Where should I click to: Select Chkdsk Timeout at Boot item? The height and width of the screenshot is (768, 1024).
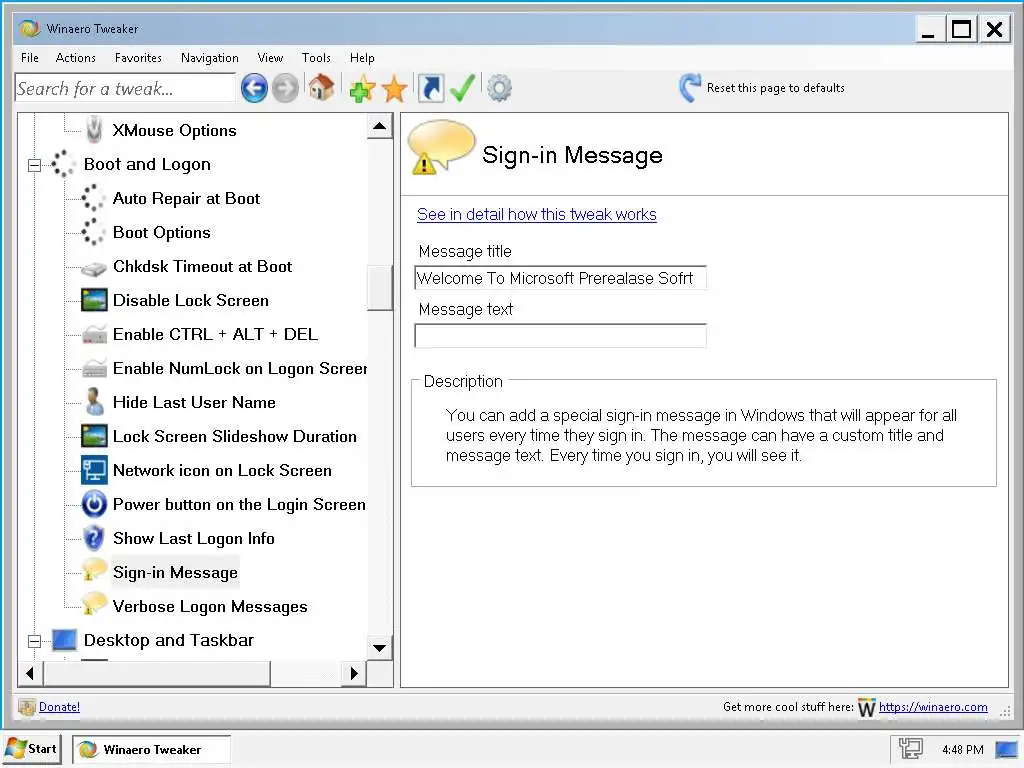tap(202, 266)
